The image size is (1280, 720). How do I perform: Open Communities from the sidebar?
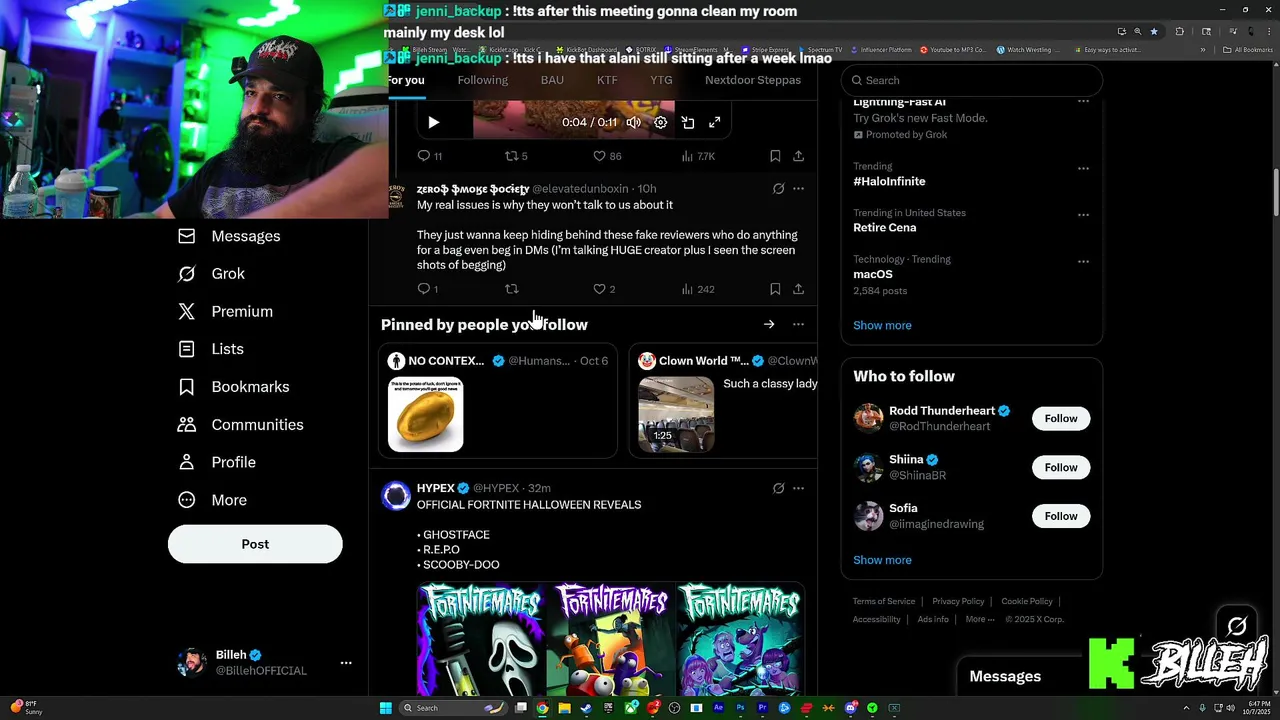coord(240,425)
